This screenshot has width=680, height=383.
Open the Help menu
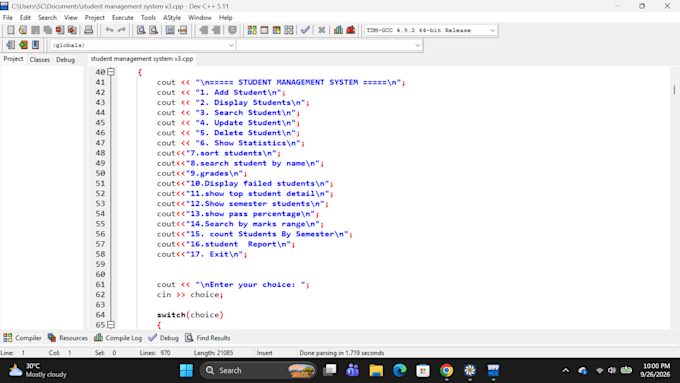point(226,17)
